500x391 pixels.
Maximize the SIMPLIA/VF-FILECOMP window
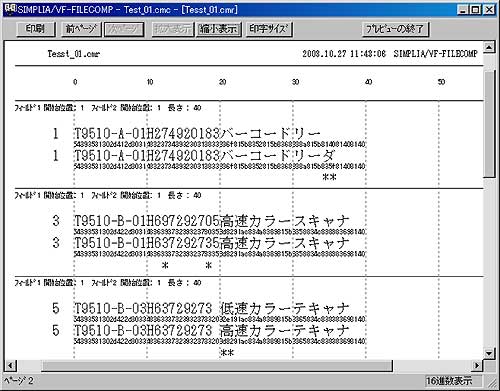475,10
